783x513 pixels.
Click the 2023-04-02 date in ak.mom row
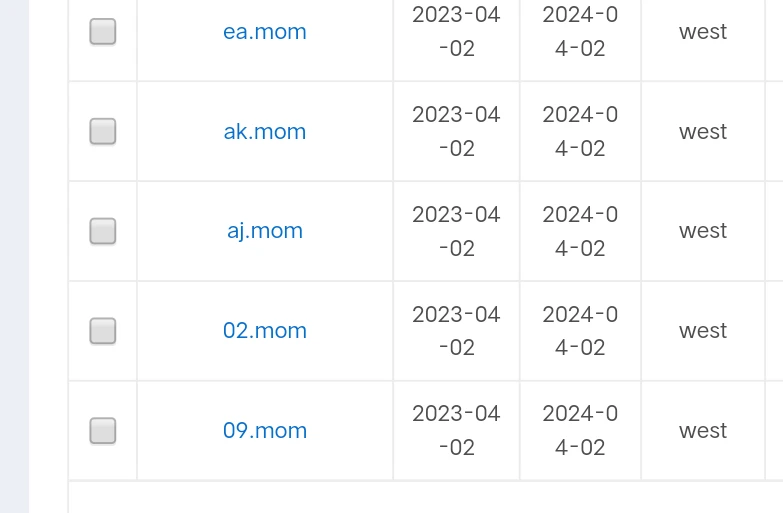click(x=456, y=132)
